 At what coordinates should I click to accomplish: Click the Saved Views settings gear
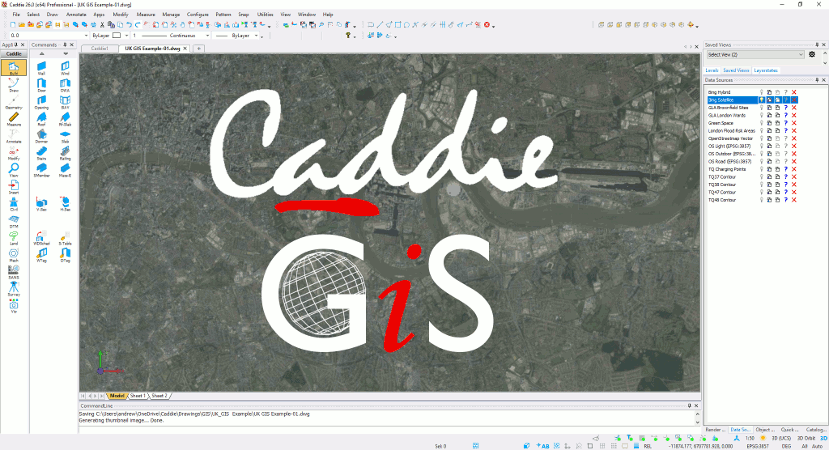click(812, 54)
